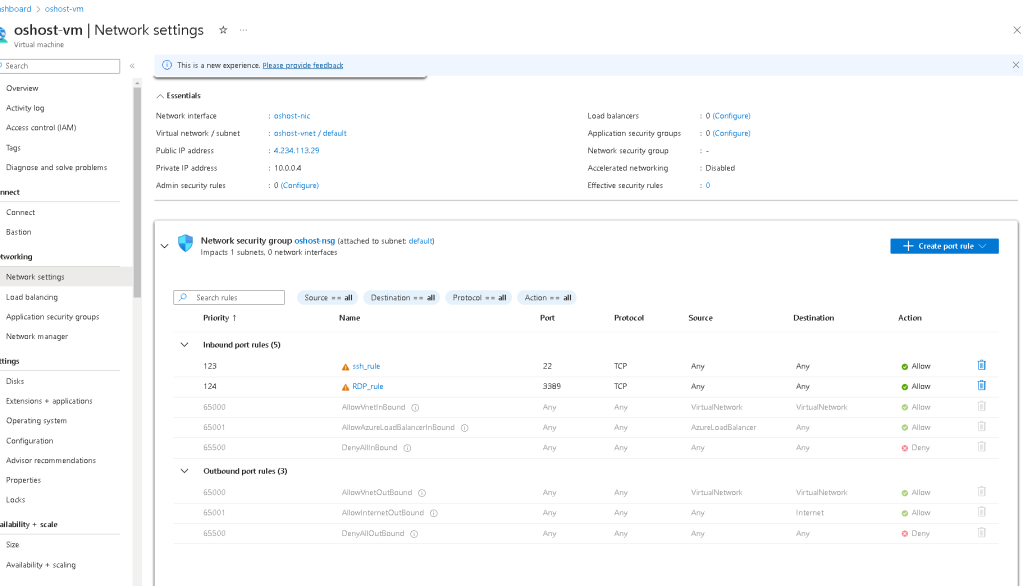Focus the Search rules field
1023x586 pixels.
[x=229, y=298]
